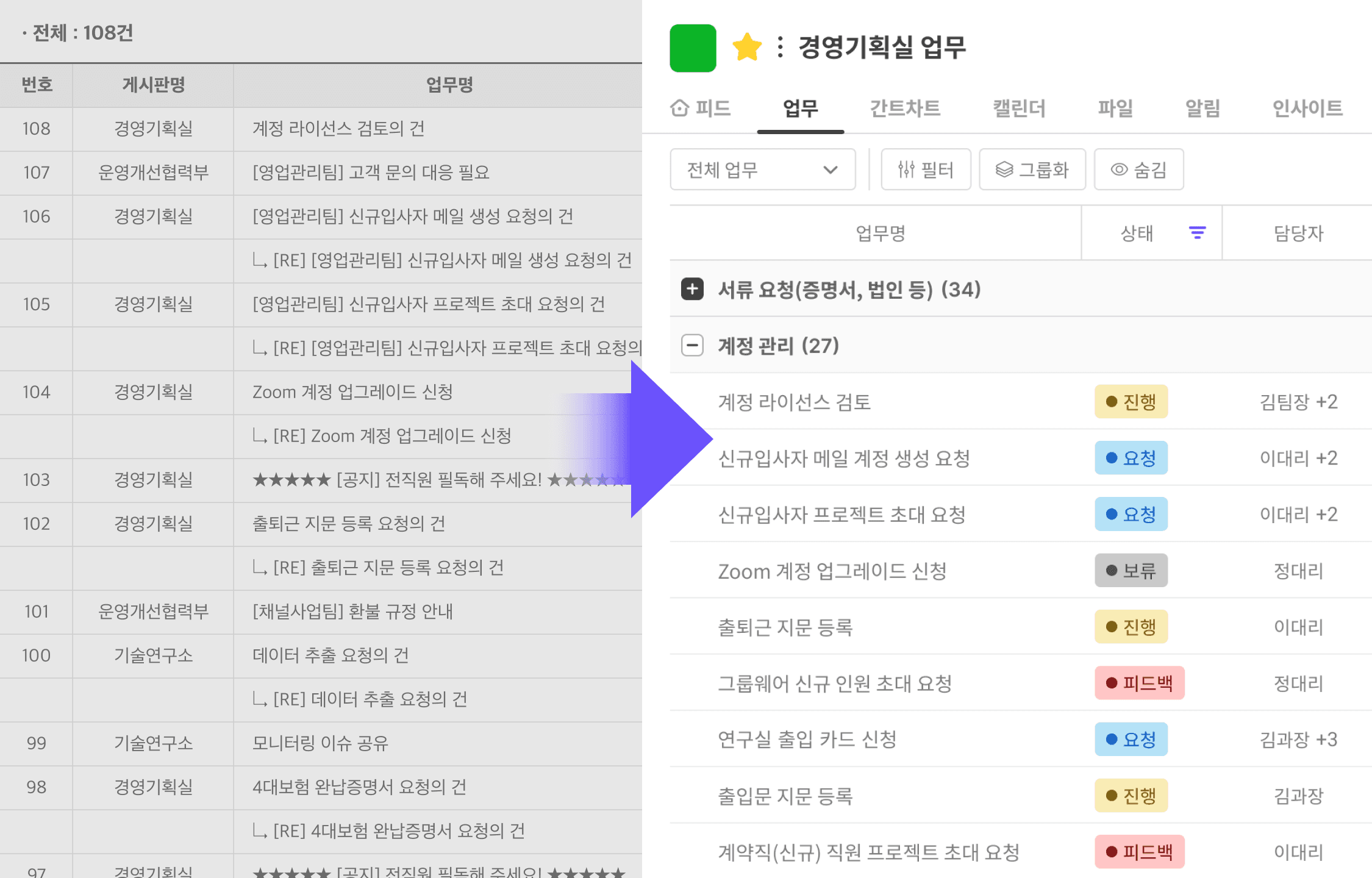Toggle hidden columns with 숨김 eye icon
Viewport: 1372px width, 878px height.
tap(1119, 170)
